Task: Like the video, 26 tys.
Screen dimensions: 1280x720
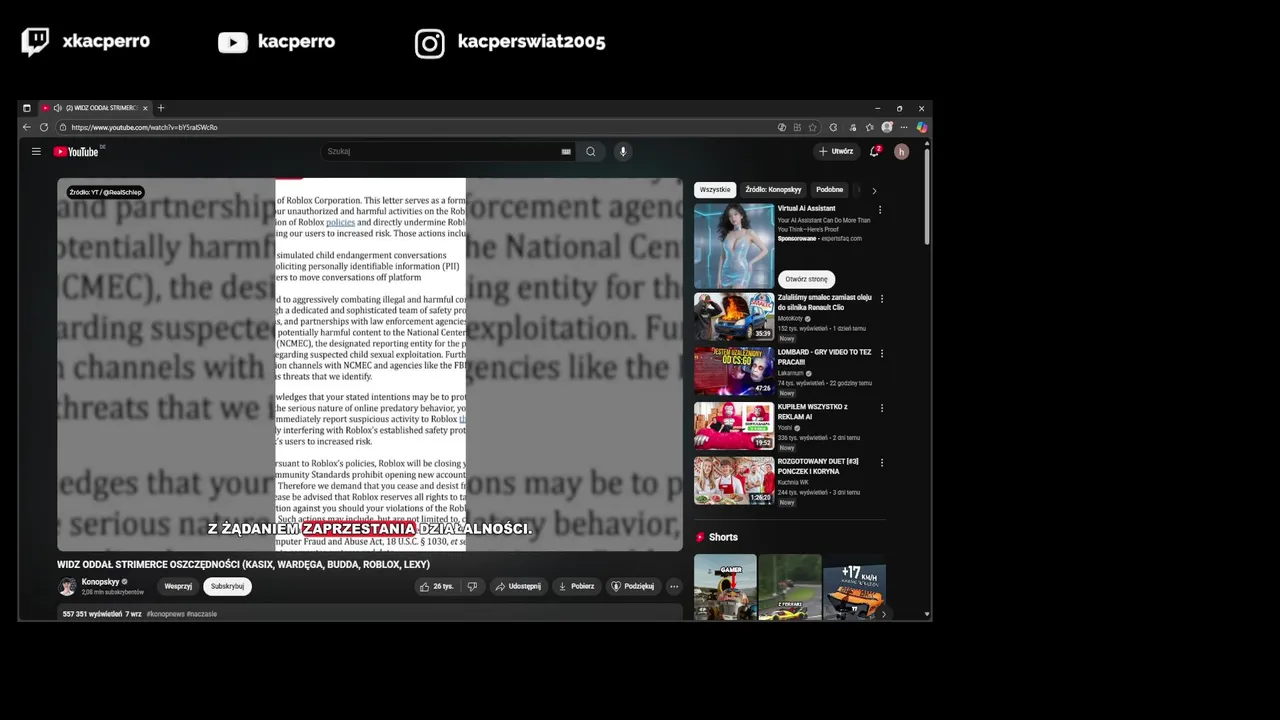Action: [437, 586]
